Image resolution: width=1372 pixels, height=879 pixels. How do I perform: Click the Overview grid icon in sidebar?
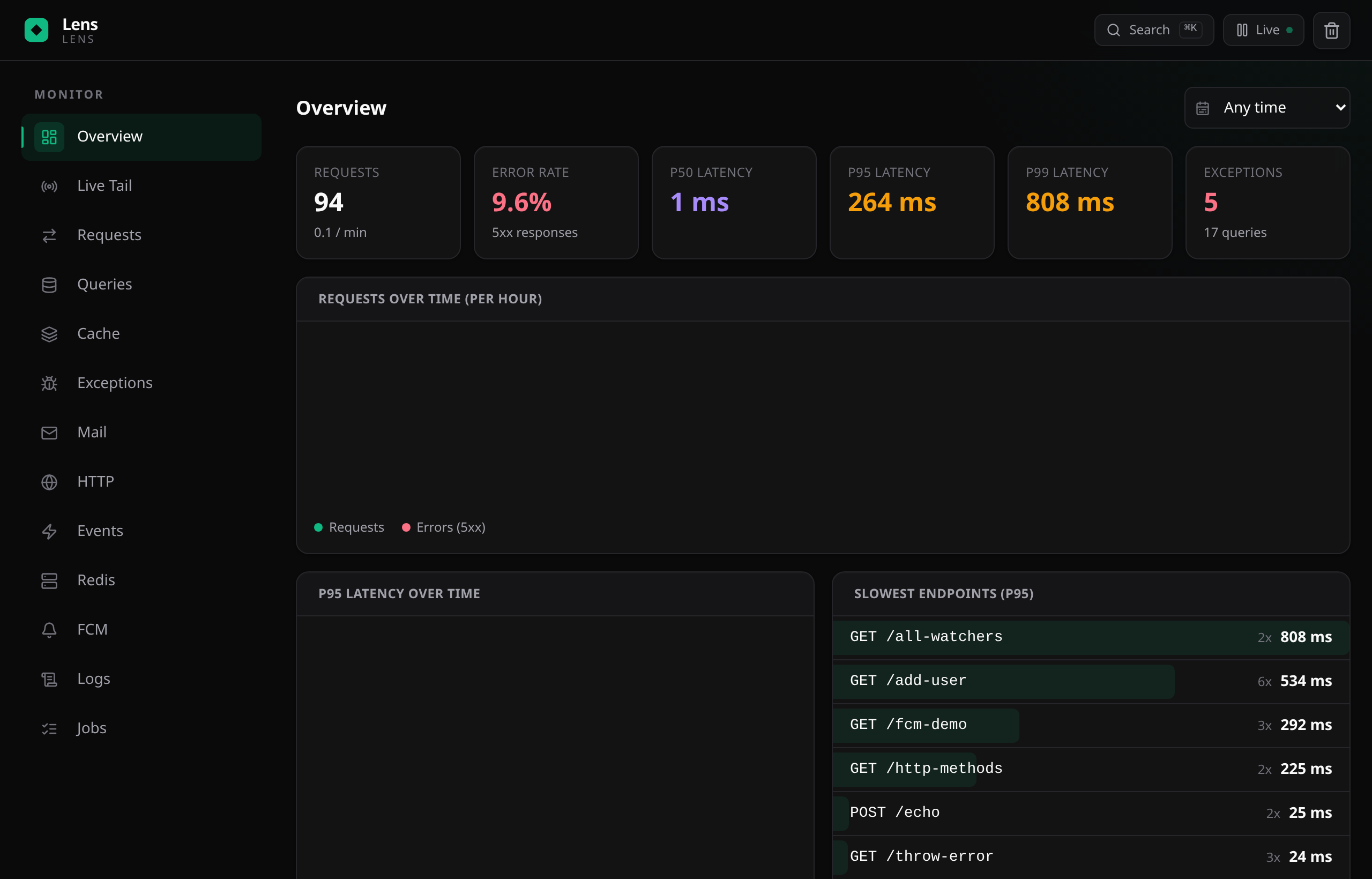coord(49,137)
